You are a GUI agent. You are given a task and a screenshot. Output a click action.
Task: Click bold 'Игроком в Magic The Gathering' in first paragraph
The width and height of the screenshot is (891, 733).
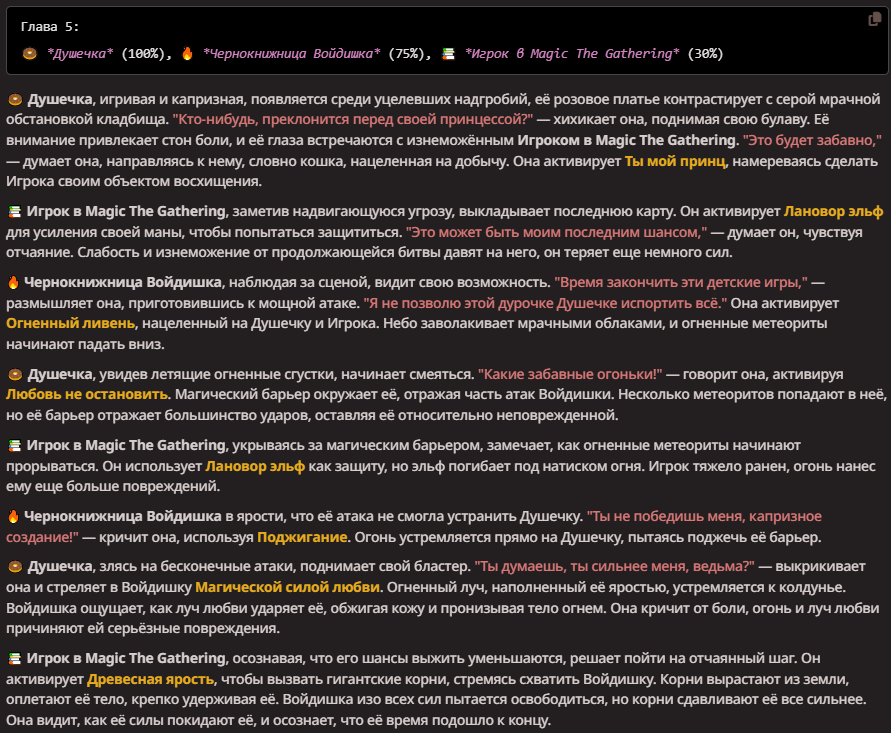tap(626, 140)
